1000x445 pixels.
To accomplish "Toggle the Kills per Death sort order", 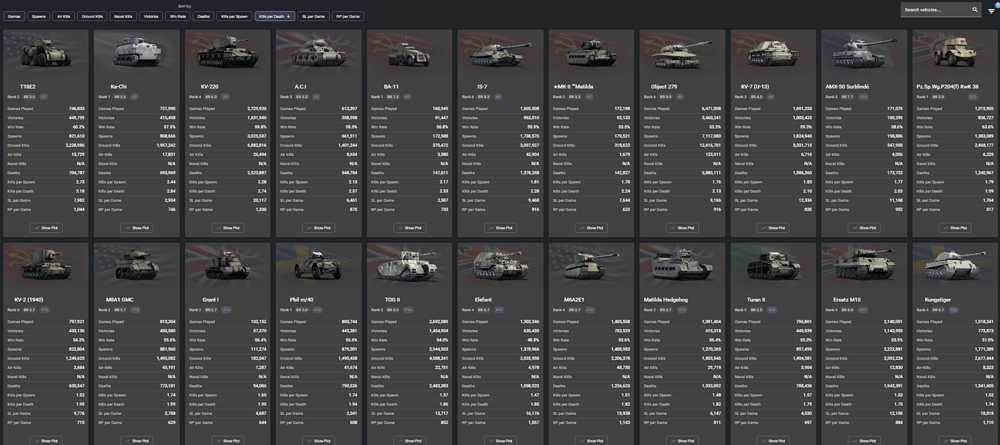I will click(274, 17).
